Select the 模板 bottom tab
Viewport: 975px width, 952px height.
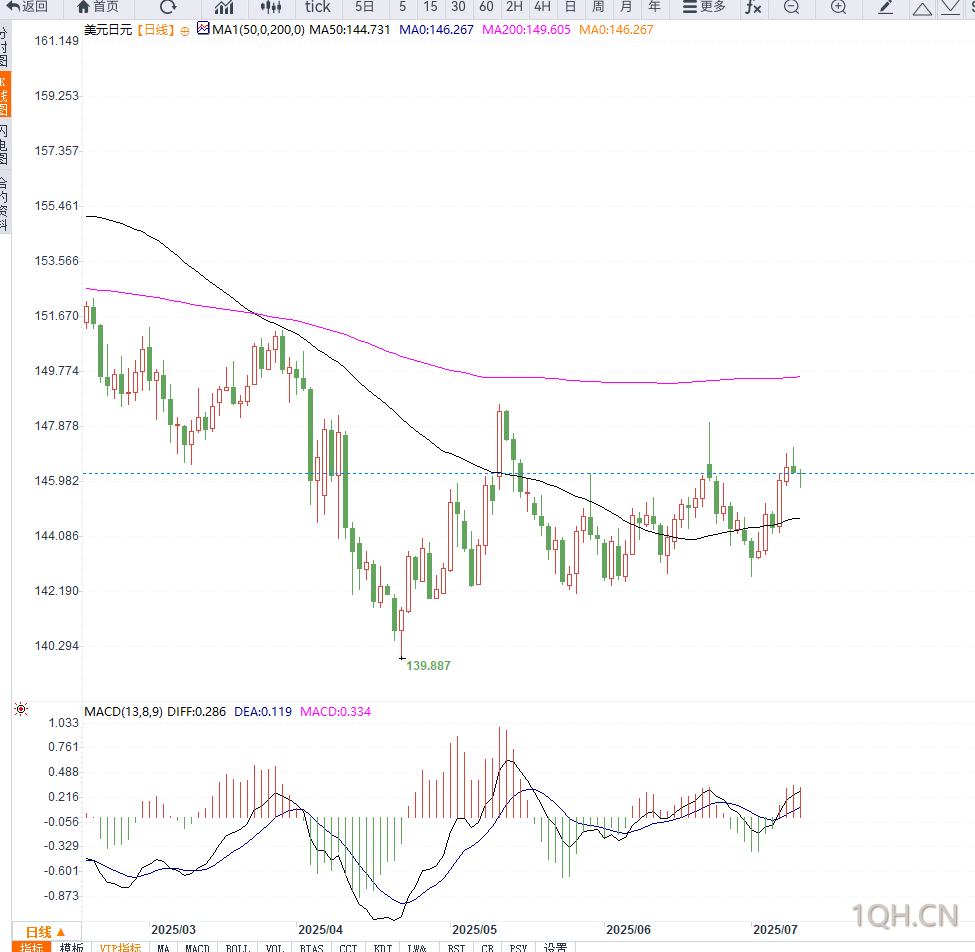click(72, 947)
